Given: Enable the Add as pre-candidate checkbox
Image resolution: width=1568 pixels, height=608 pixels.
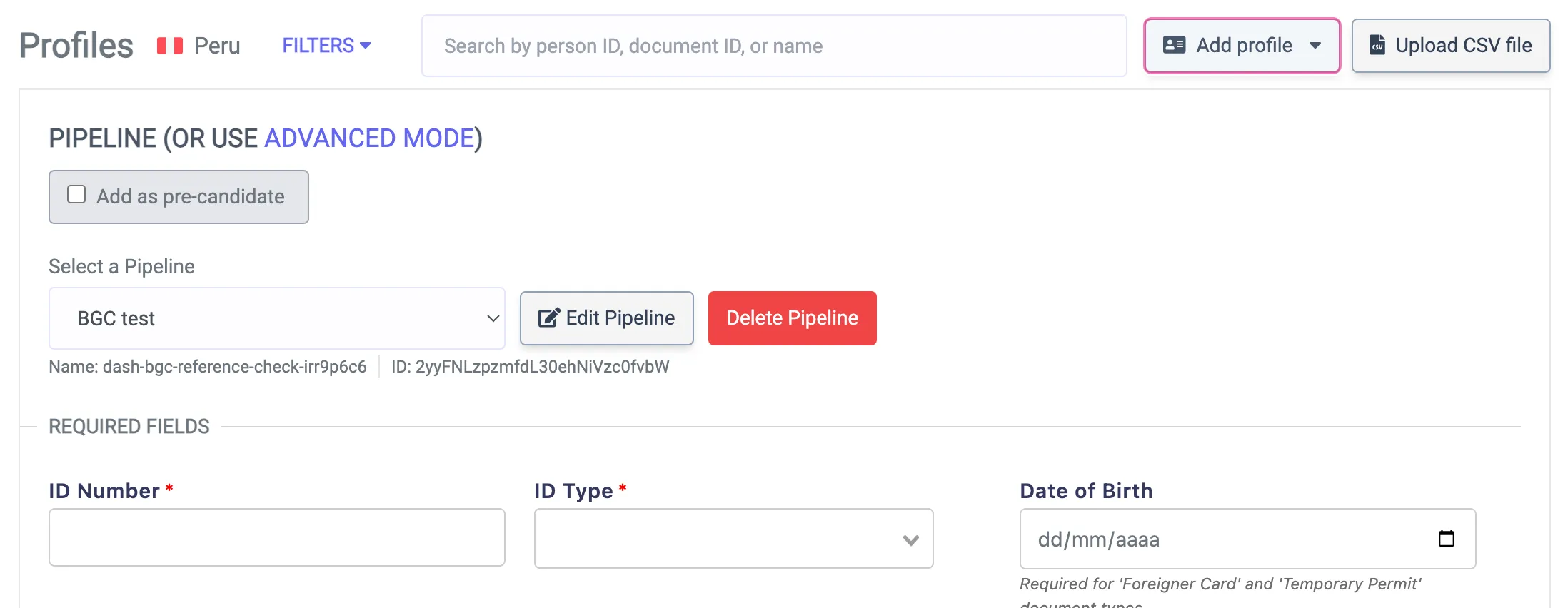Looking at the screenshot, I should pos(76,193).
